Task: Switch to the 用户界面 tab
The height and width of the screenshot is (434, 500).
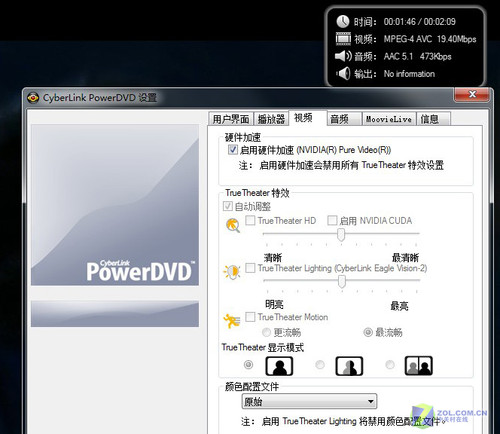Action: [231, 119]
